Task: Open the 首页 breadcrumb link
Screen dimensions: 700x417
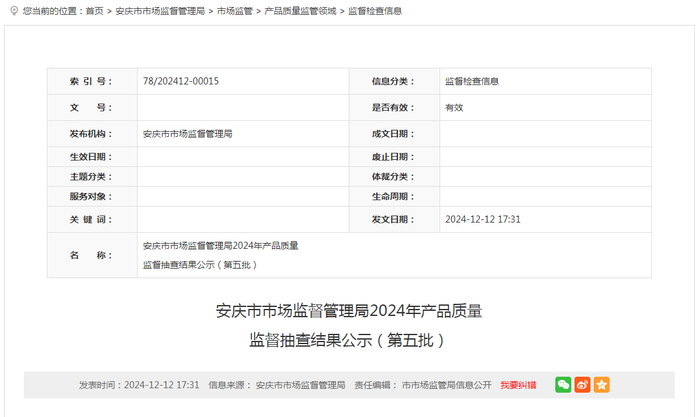Action: [94, 11]
